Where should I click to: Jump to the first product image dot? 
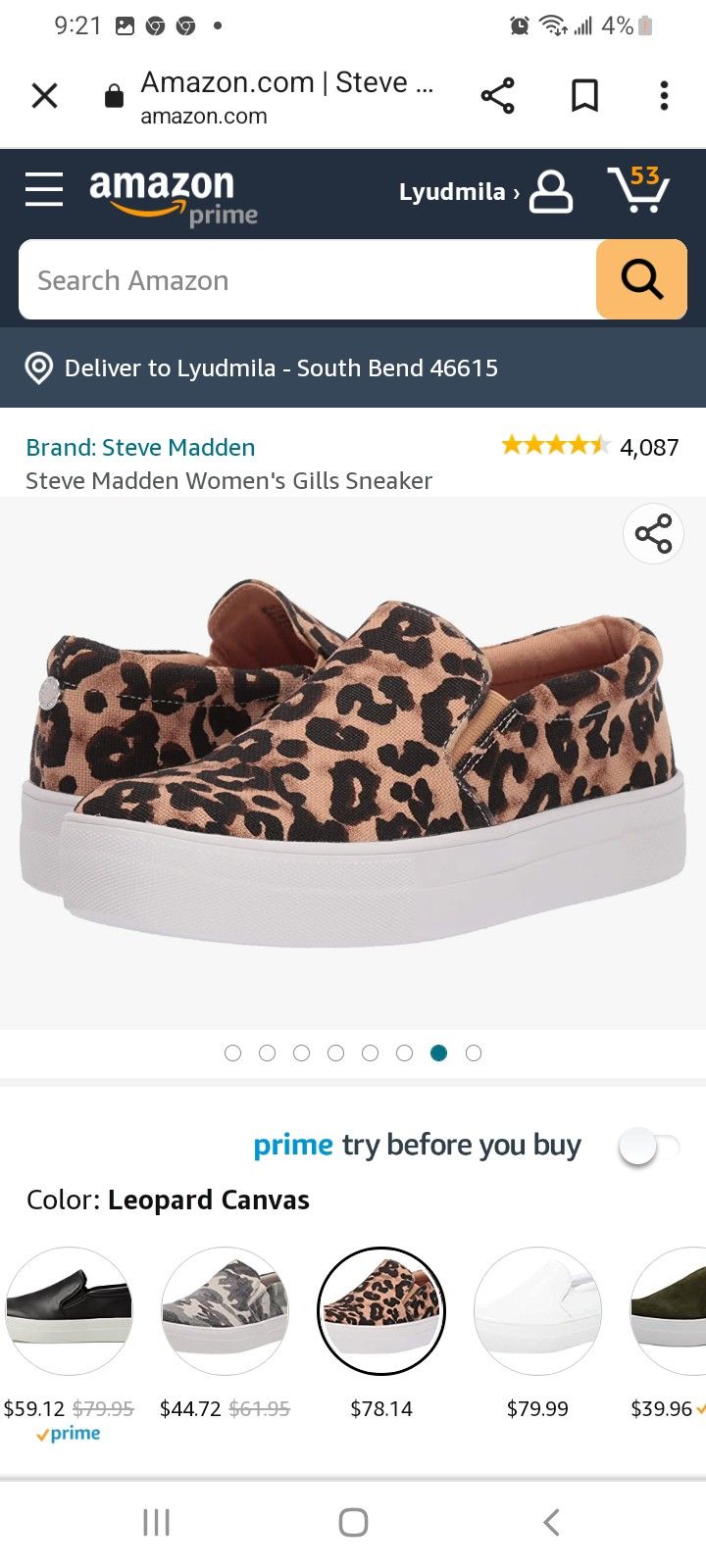click(x=232, y=1053)
